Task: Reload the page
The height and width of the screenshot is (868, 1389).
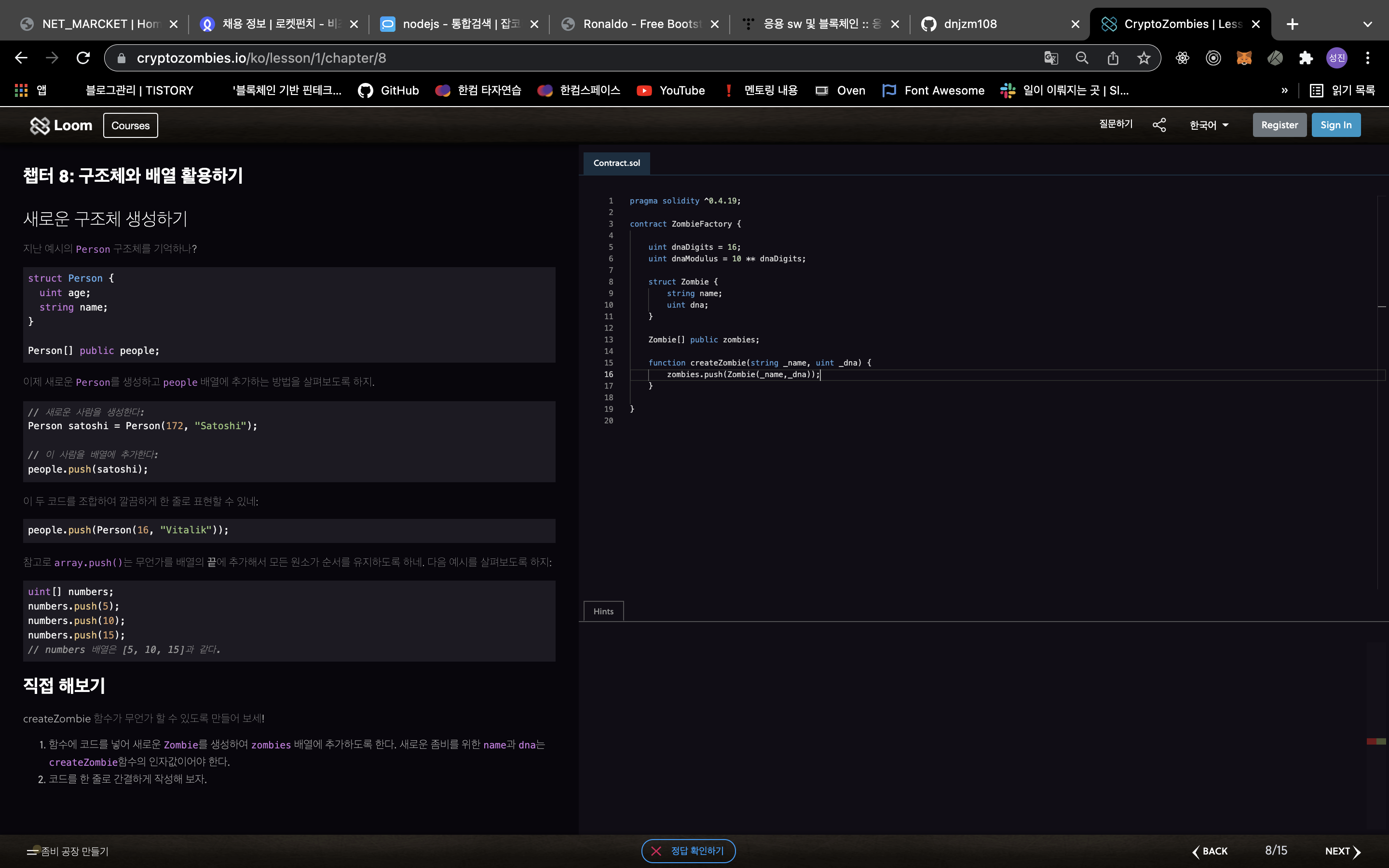Action: 83,58
